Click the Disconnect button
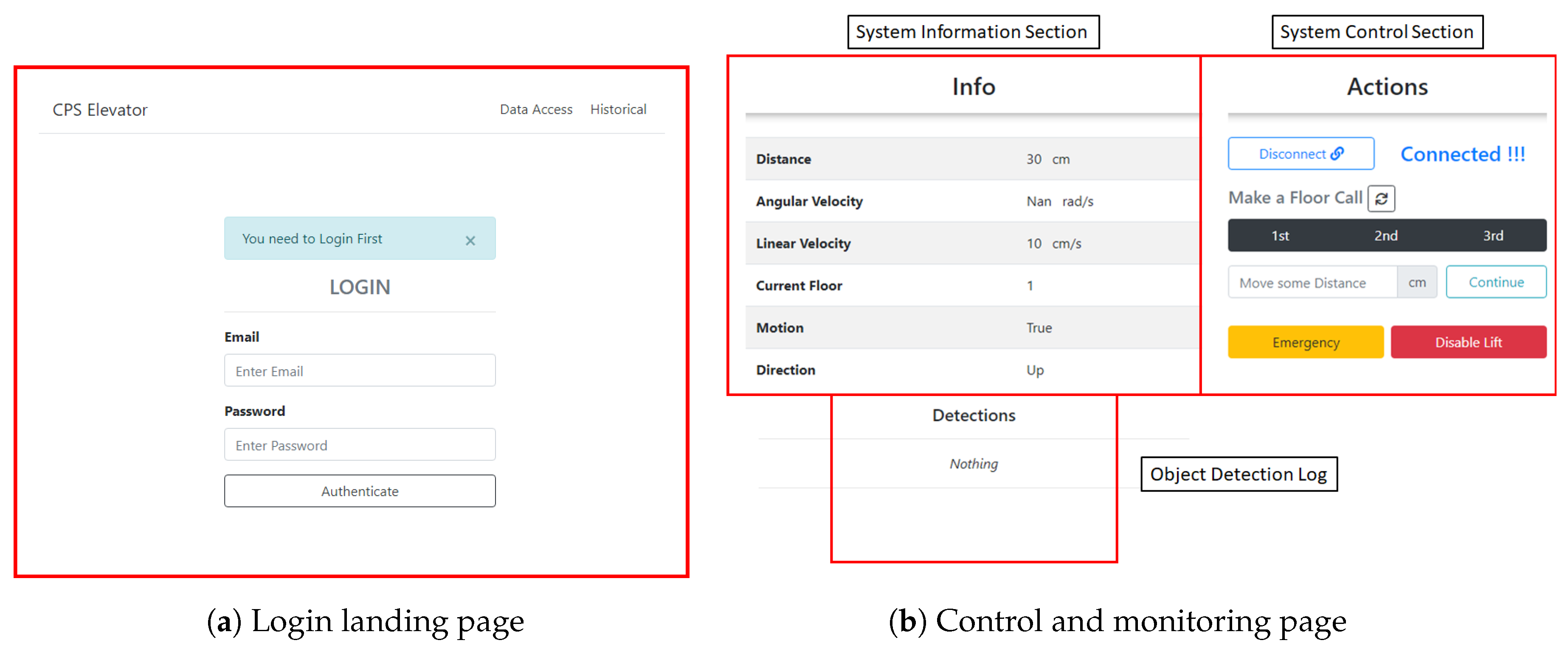The width and height of the screenshot is (1568, 646). pos(1300,154)
